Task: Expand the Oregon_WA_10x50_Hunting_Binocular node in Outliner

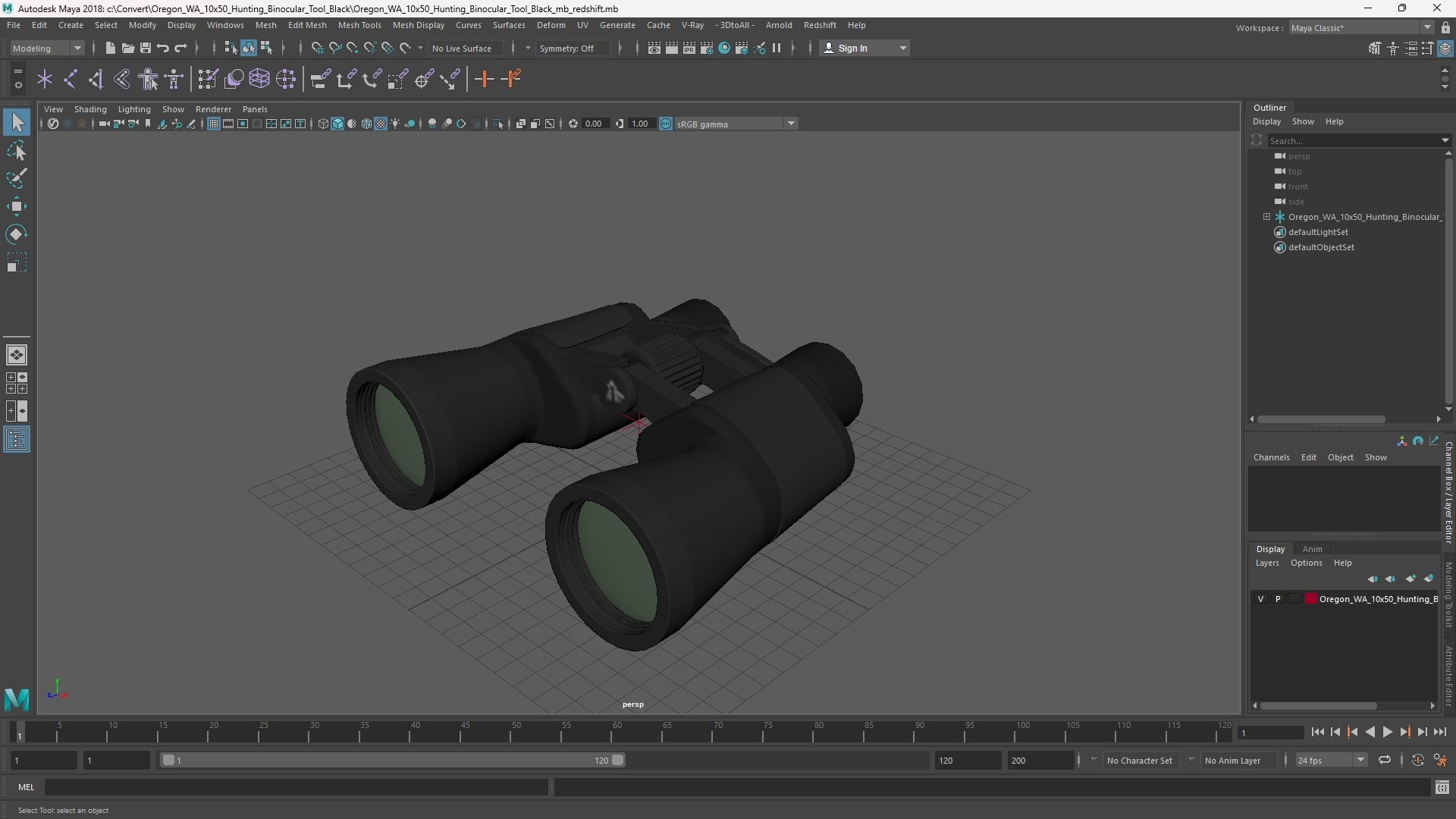Action: [1266, 217]
